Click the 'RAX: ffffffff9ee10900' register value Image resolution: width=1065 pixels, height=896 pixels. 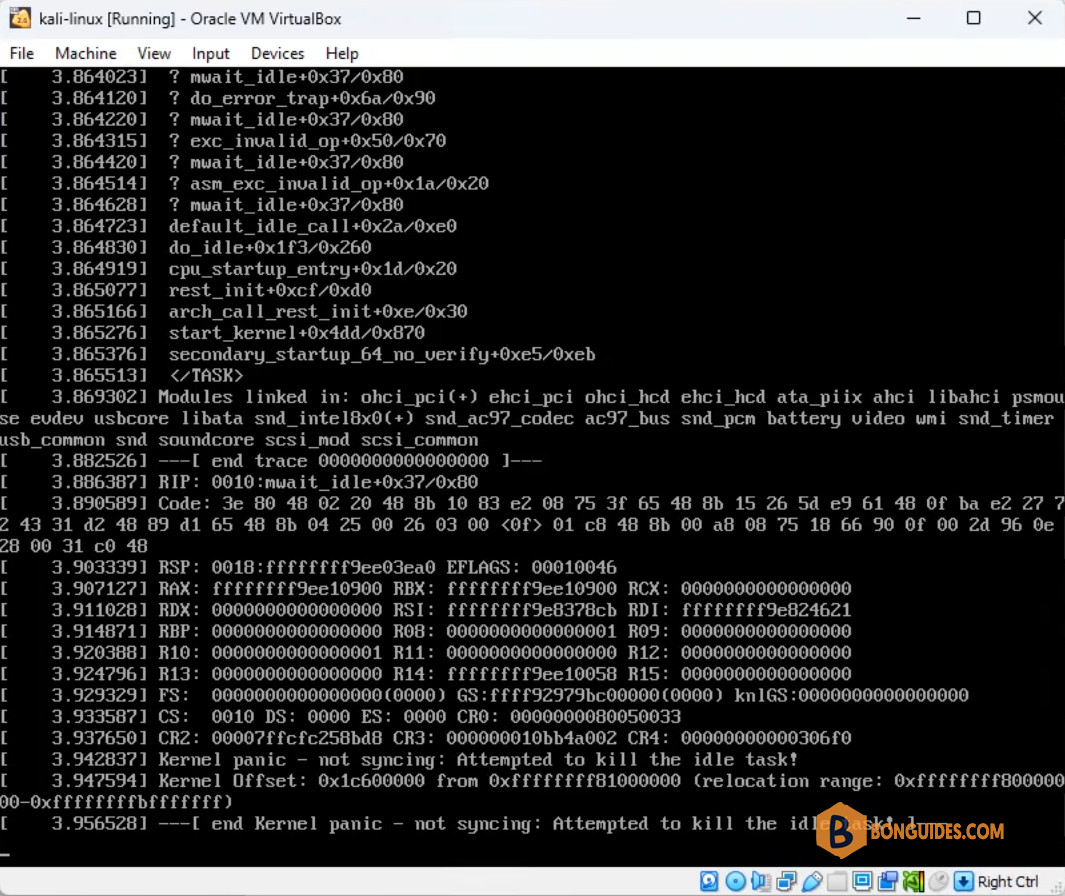tap(270, 589)
